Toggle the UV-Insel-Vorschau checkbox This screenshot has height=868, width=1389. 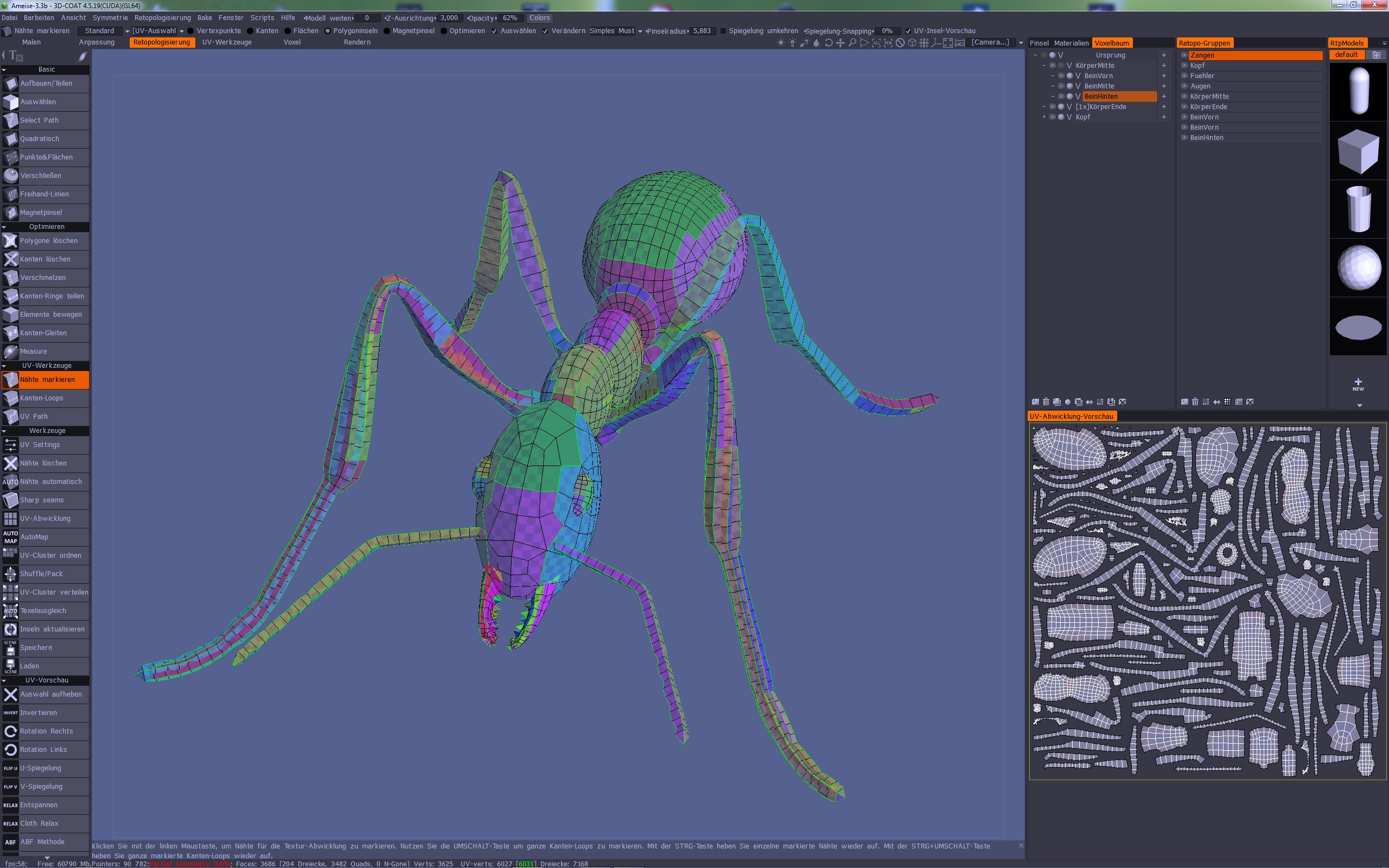point(908,31)
